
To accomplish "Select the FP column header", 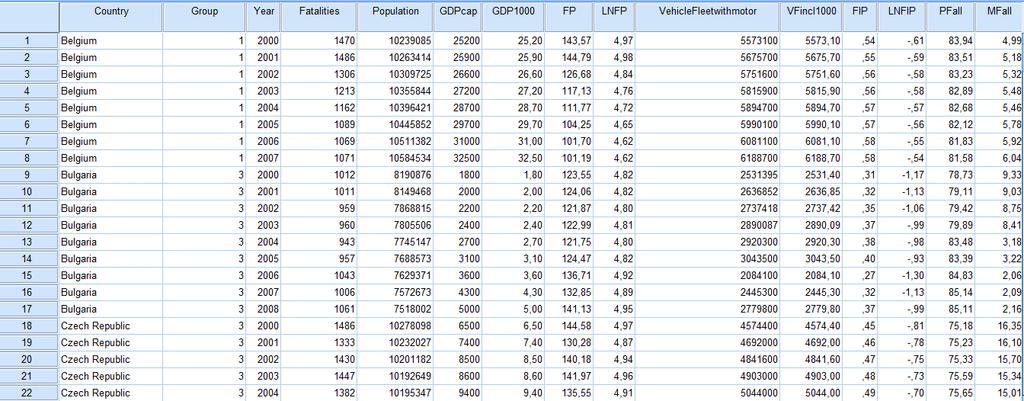I will tap(569, 16).
